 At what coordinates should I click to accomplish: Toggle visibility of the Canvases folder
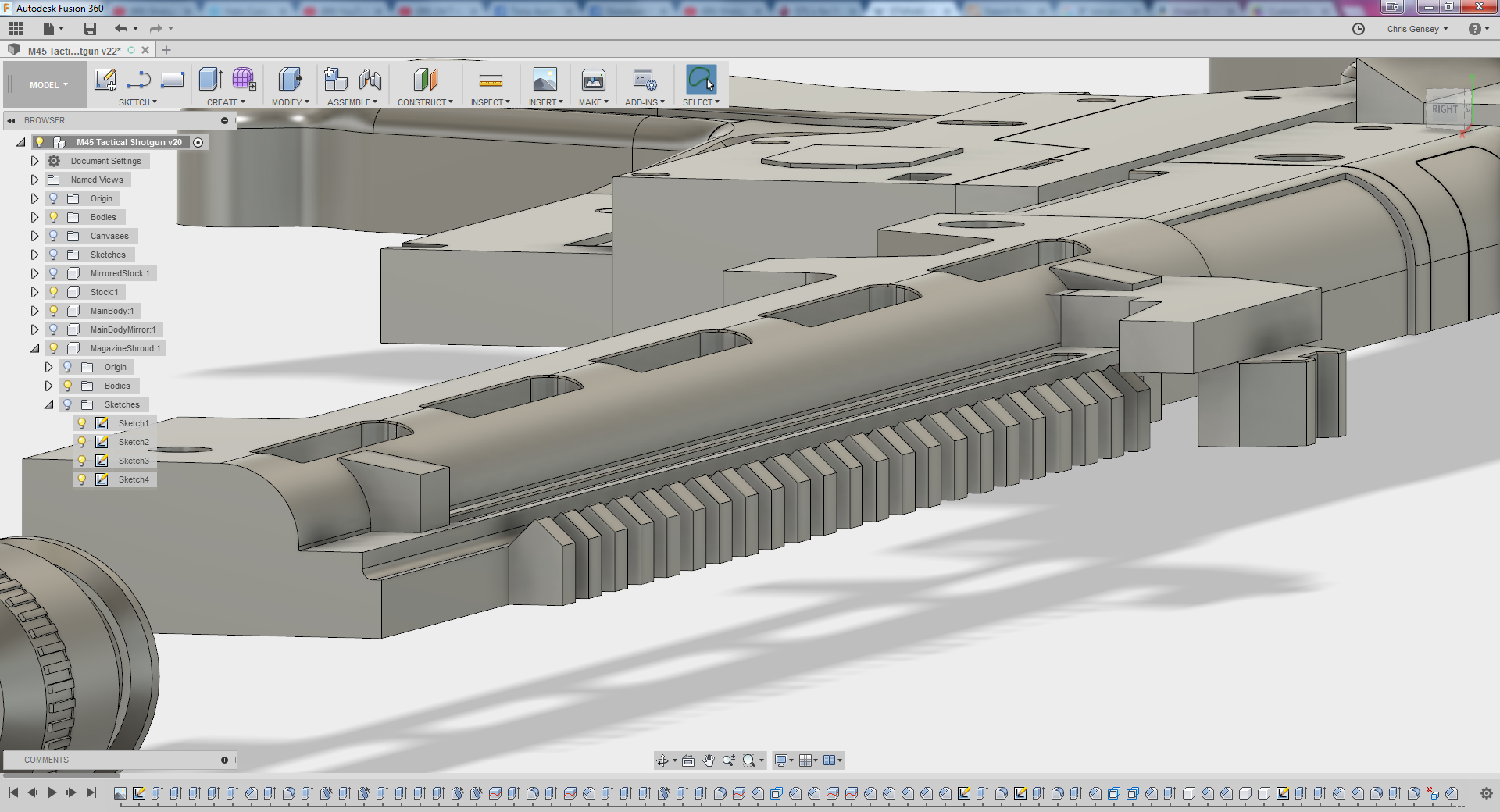54,236
